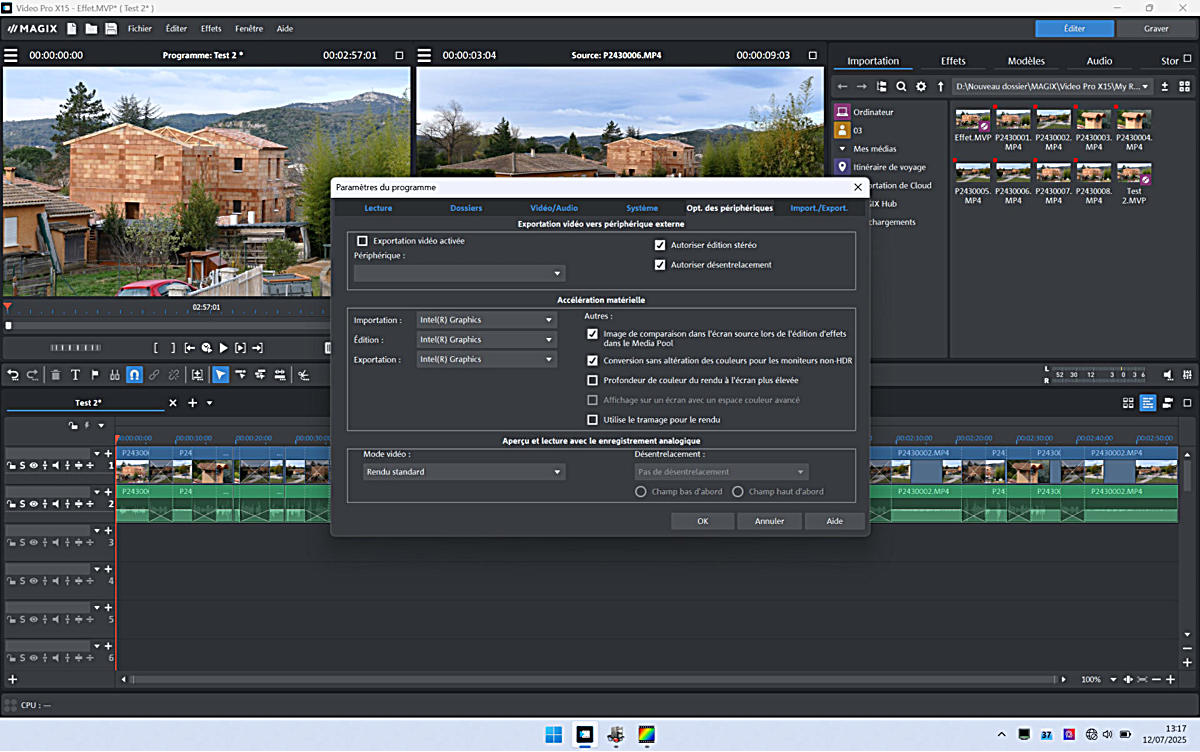Click the Annuler button
Viewport: 1200px width, 752px height.
click(769, 521)
